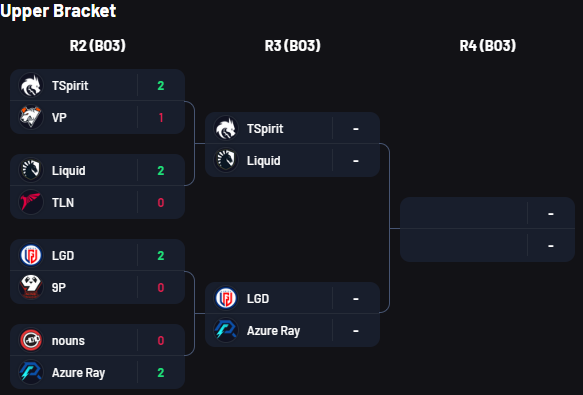Click TSpirit's score of 2 against VP
Viewport: 583px width, 395px height.
click(161, 86)
